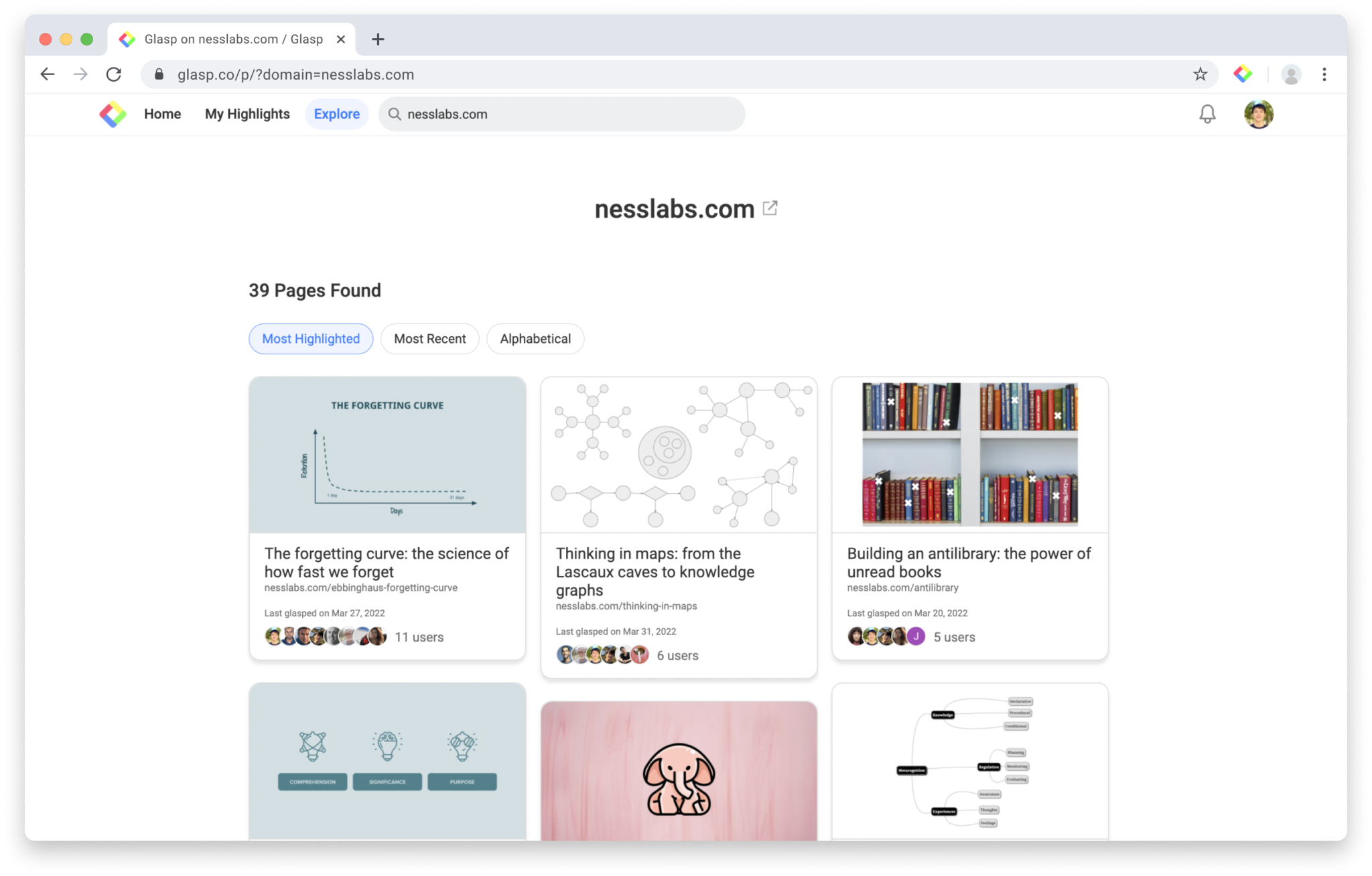The height and width of the screenshot is (876, 1372).
Task: Open the bookshelf antilibrary thumbnail
Action: [x=970, y=455]
